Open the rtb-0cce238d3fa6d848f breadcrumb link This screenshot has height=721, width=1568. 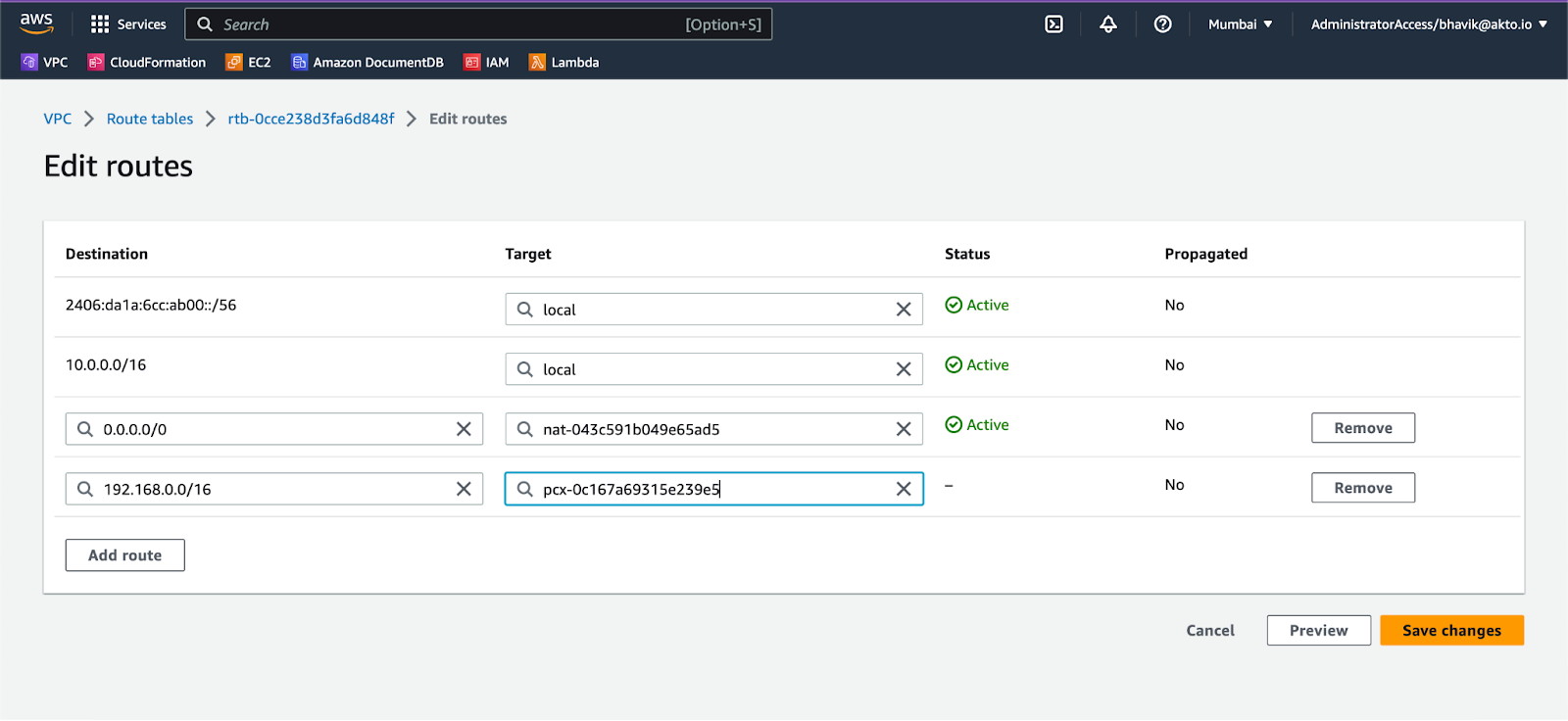click(311, 119)
